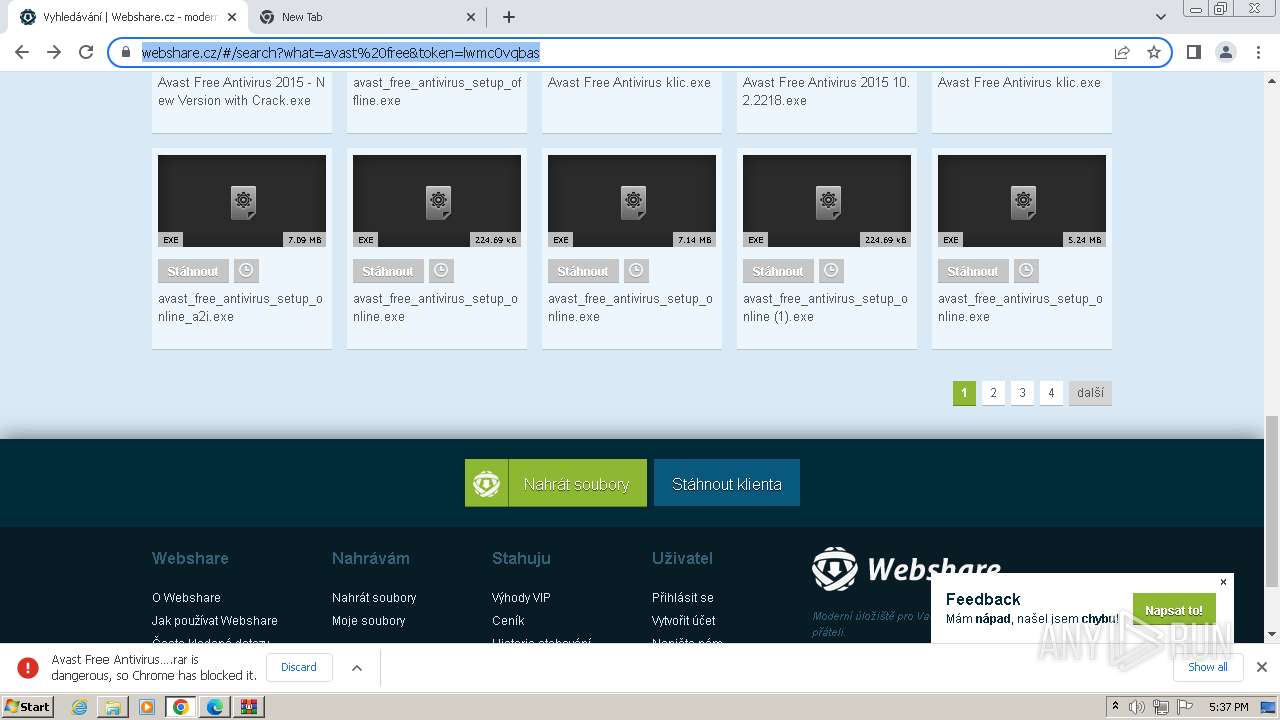Open Chrome from the taskbar

[x=180, y=707]
